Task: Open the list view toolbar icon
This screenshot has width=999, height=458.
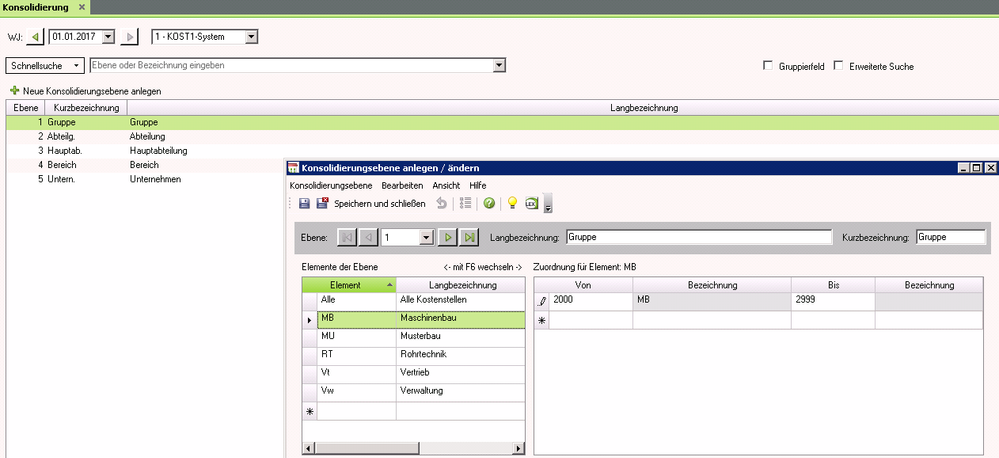Action: tap(465, 203)
